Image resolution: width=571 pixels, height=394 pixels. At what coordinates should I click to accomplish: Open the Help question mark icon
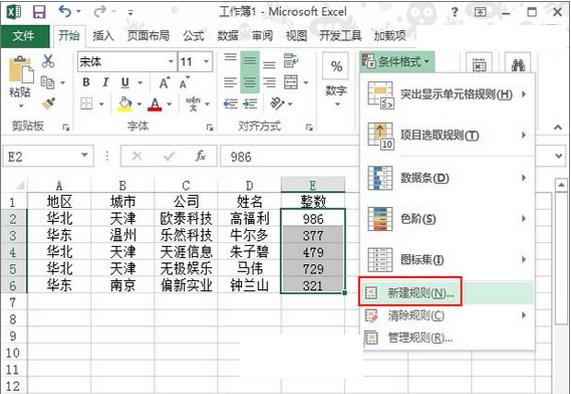[454, 12]
